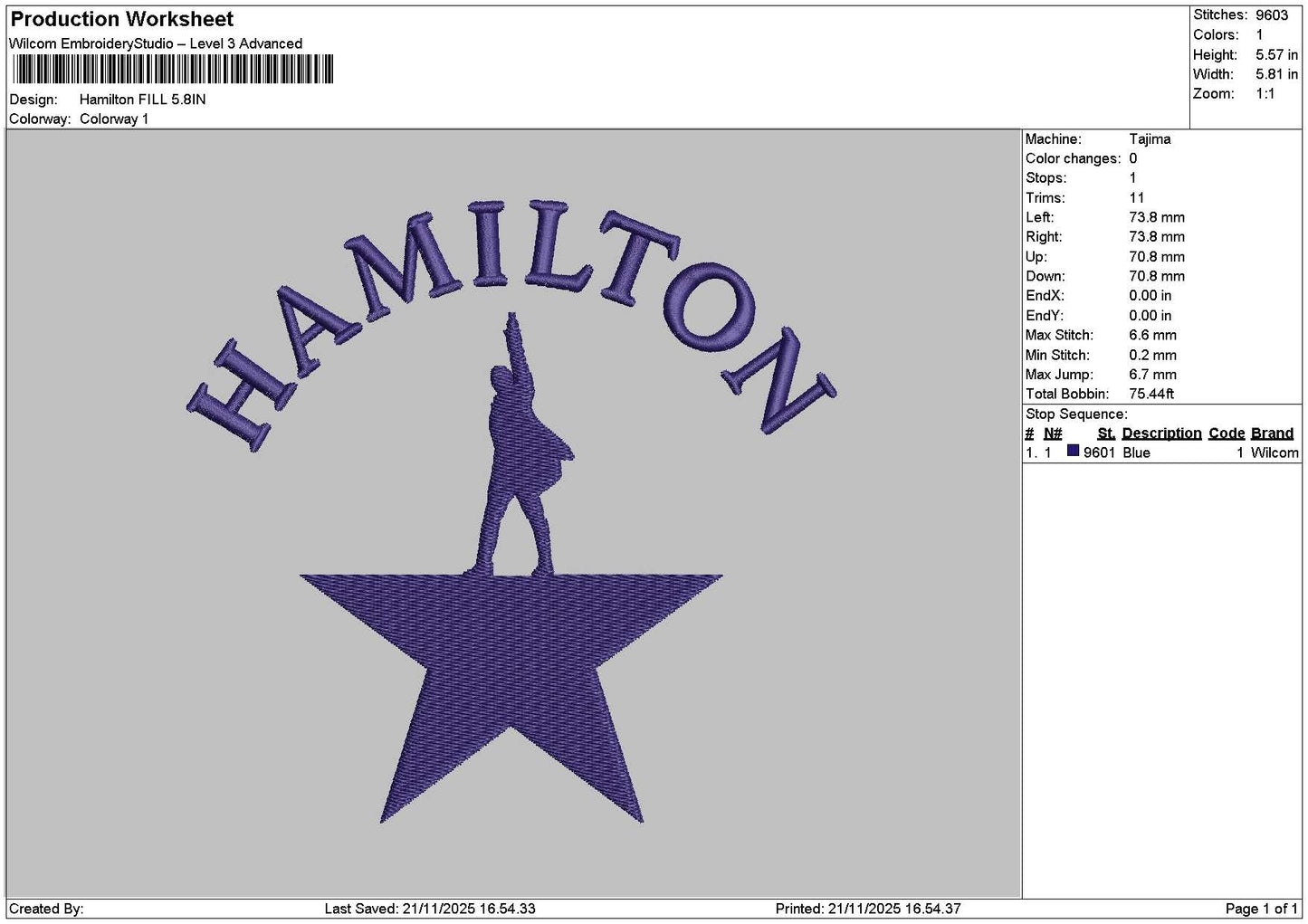
Task: Click the 'Blue' description in stop sequence
Action: [1136, 452]
